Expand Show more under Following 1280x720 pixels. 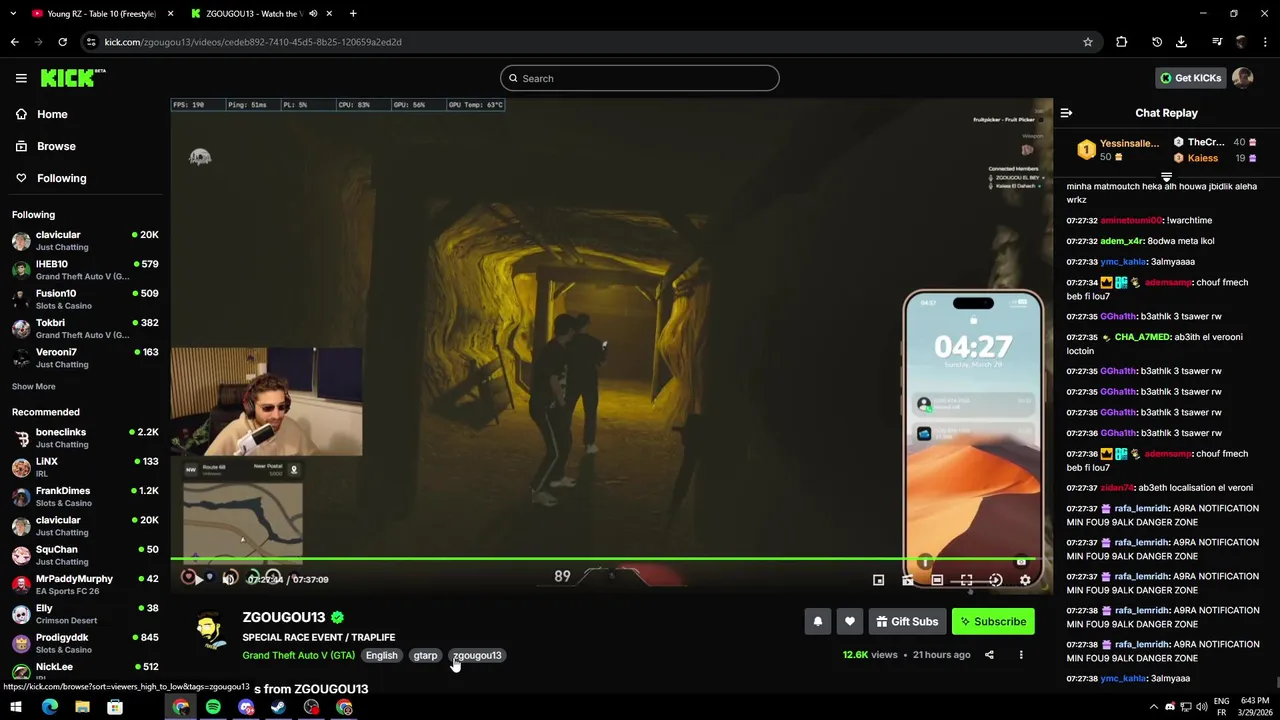click(x=33, y=386)
